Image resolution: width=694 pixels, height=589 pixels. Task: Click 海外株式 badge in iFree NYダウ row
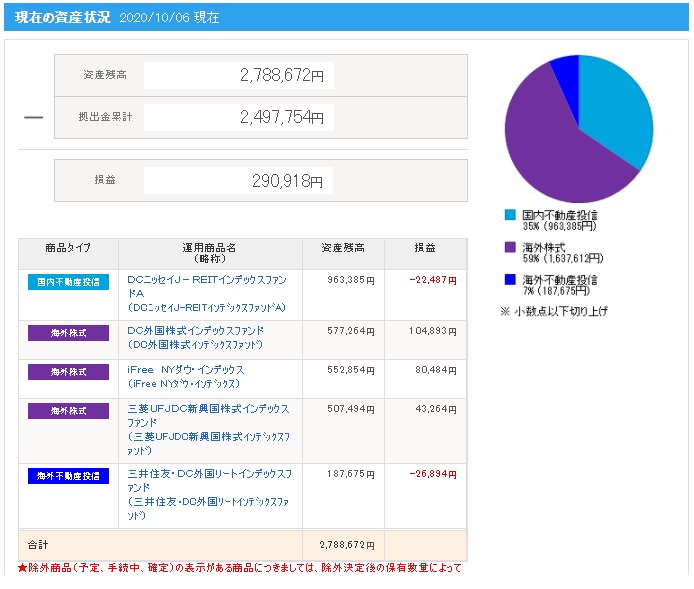tap(68, 372)
